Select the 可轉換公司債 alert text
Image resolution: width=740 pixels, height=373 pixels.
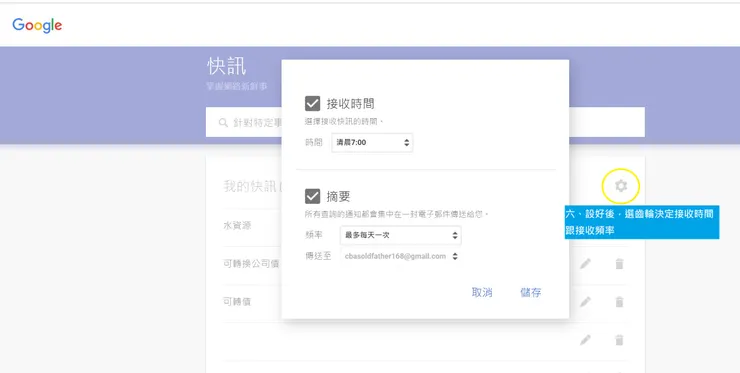point(251,263)
